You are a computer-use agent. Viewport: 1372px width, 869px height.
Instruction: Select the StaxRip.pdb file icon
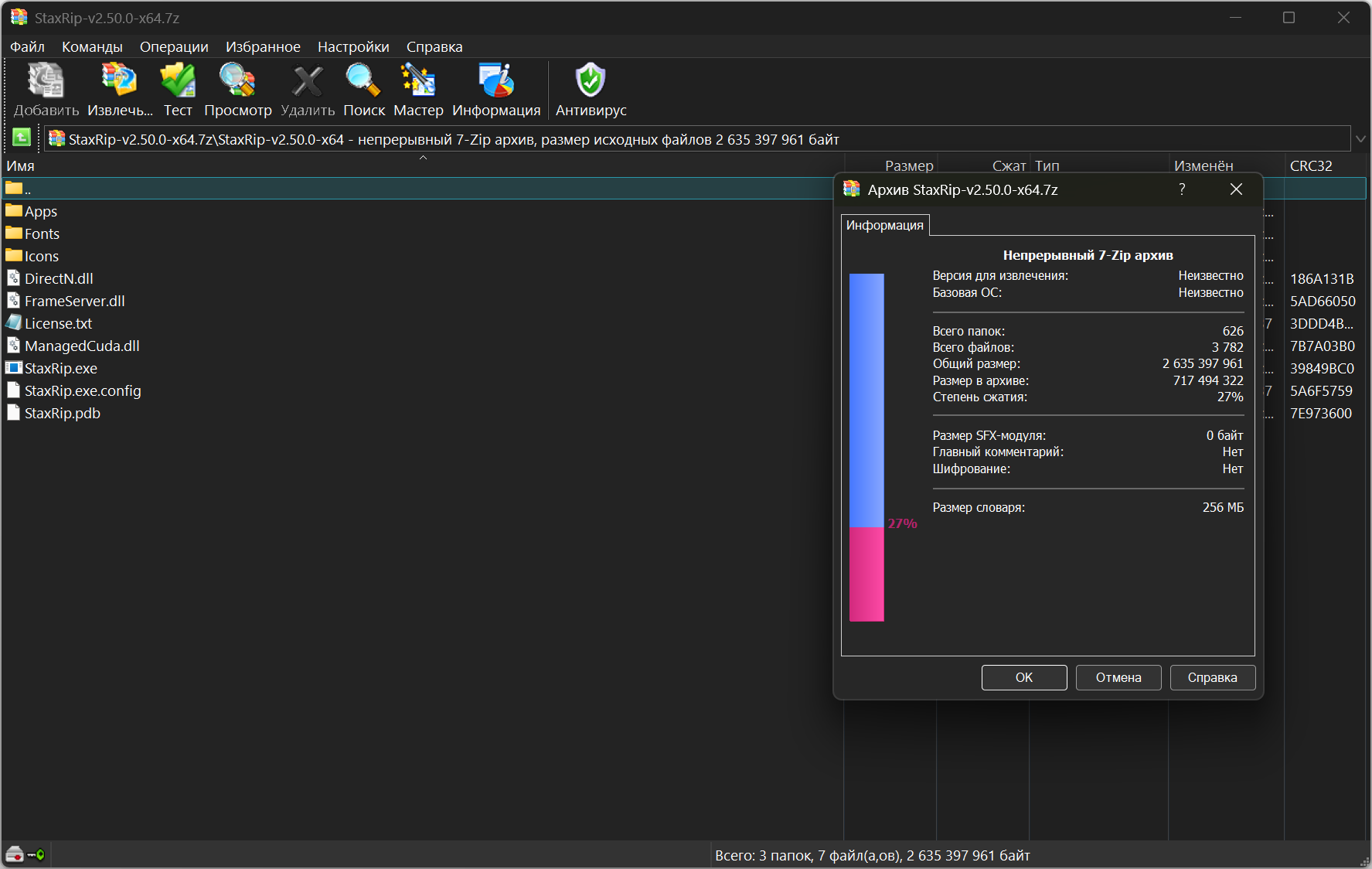point(13,412)
